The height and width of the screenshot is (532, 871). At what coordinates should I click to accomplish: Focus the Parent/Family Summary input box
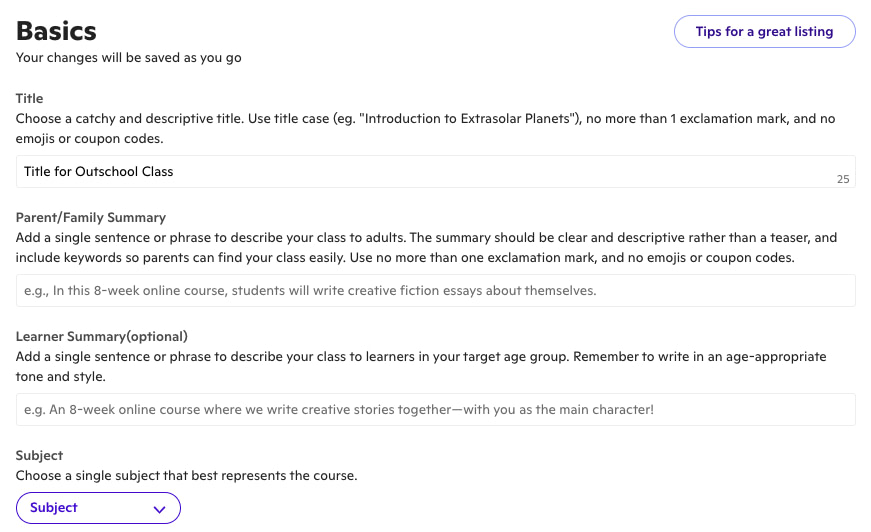[x=435, y=290]
